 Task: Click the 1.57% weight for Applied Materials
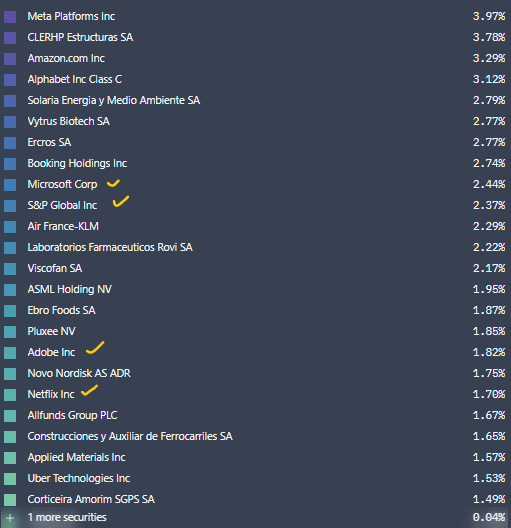point(489,457)
